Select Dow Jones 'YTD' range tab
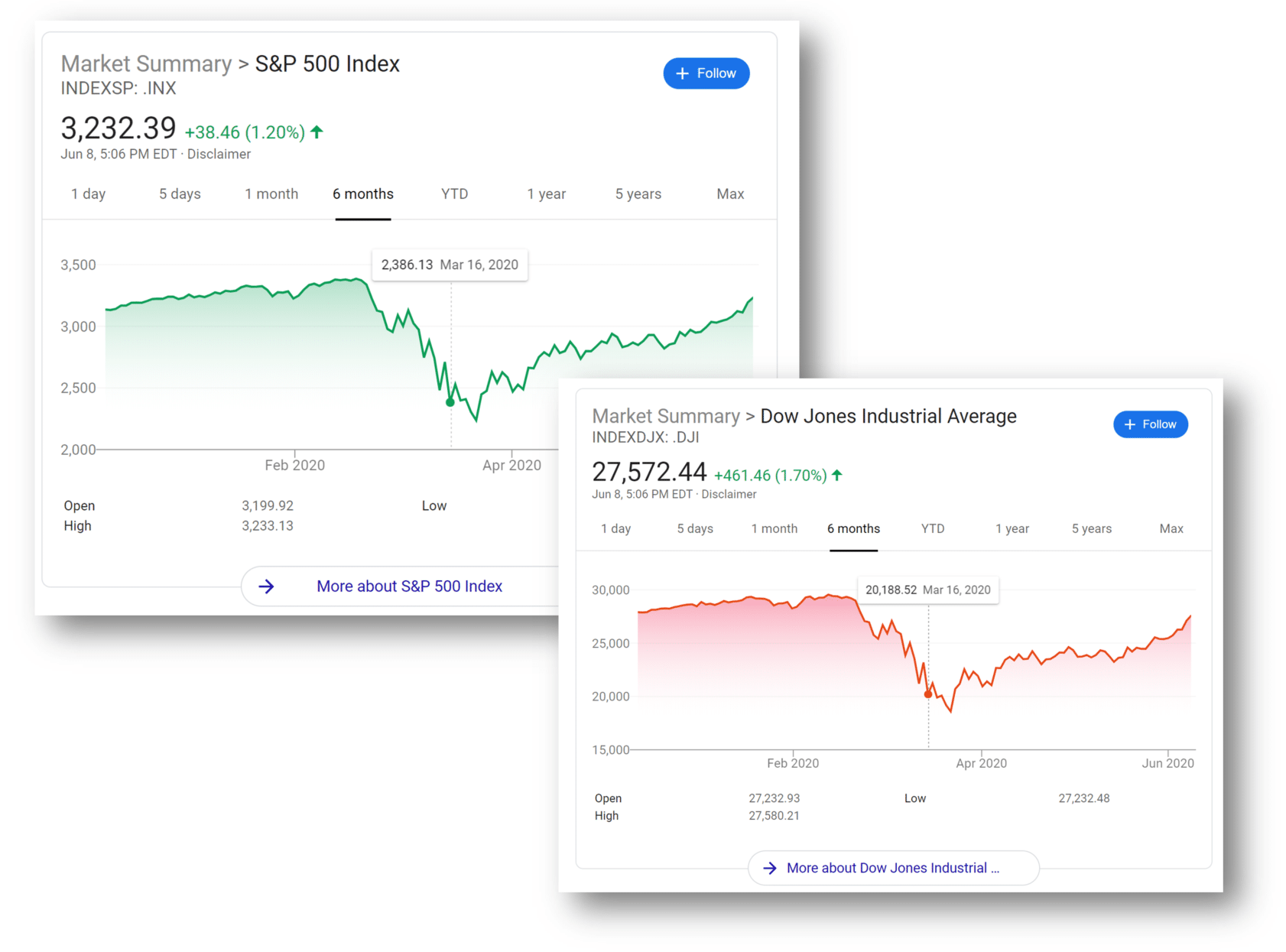The image size is (1286, 952). [x=933, y=528]
